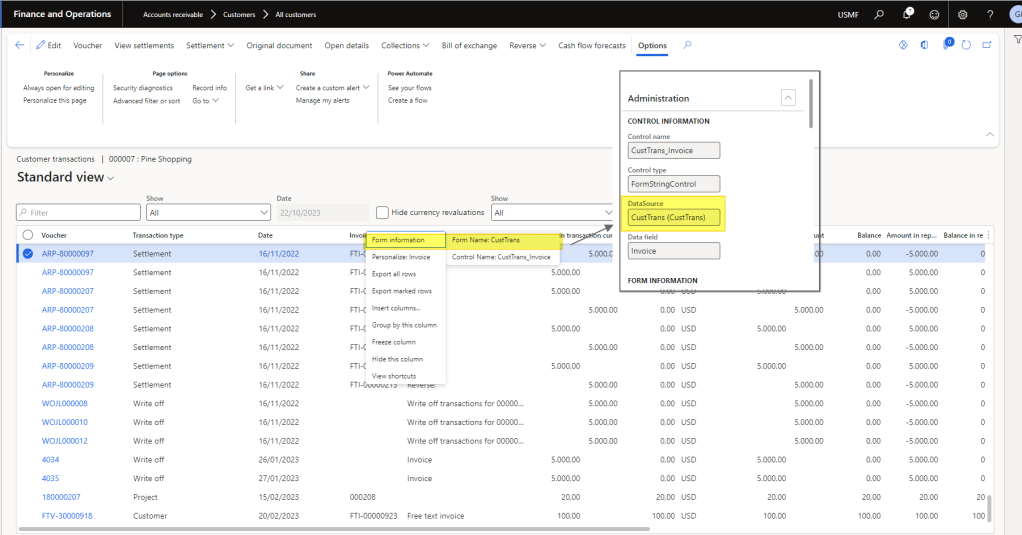Click the Personalize this page button
Viewport: 1022px width, 535px height.
click(55, 100)
